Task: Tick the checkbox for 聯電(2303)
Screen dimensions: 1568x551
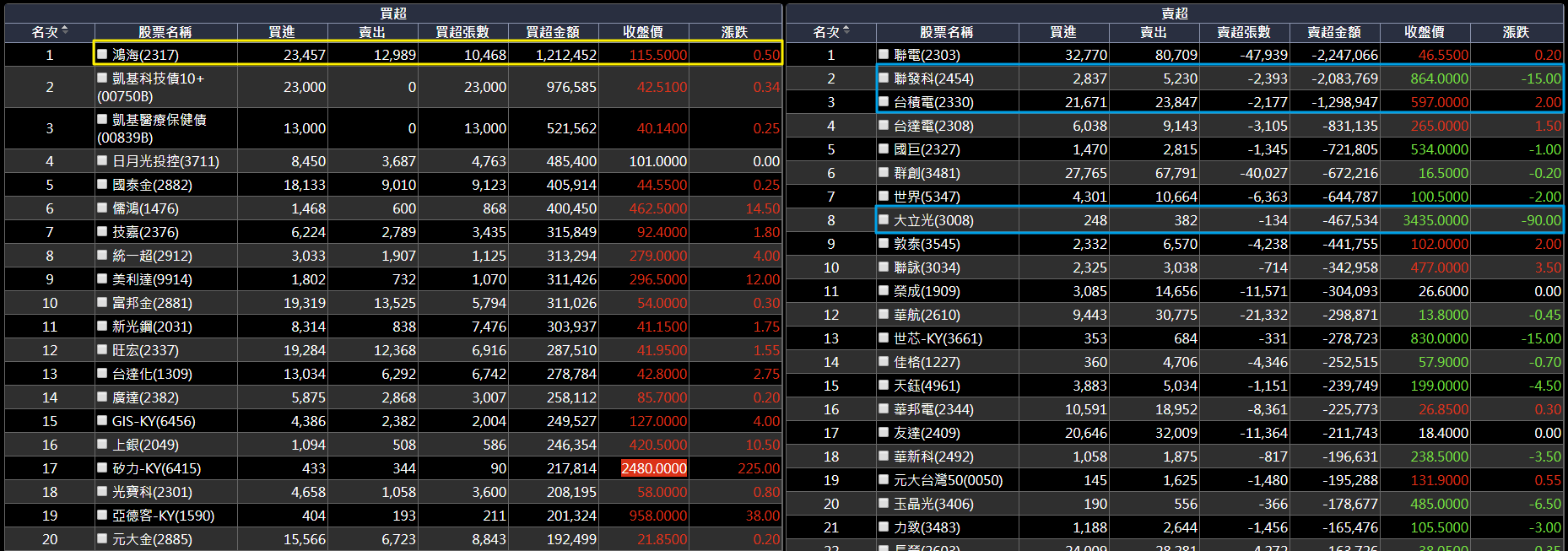Action: [884, 54]
